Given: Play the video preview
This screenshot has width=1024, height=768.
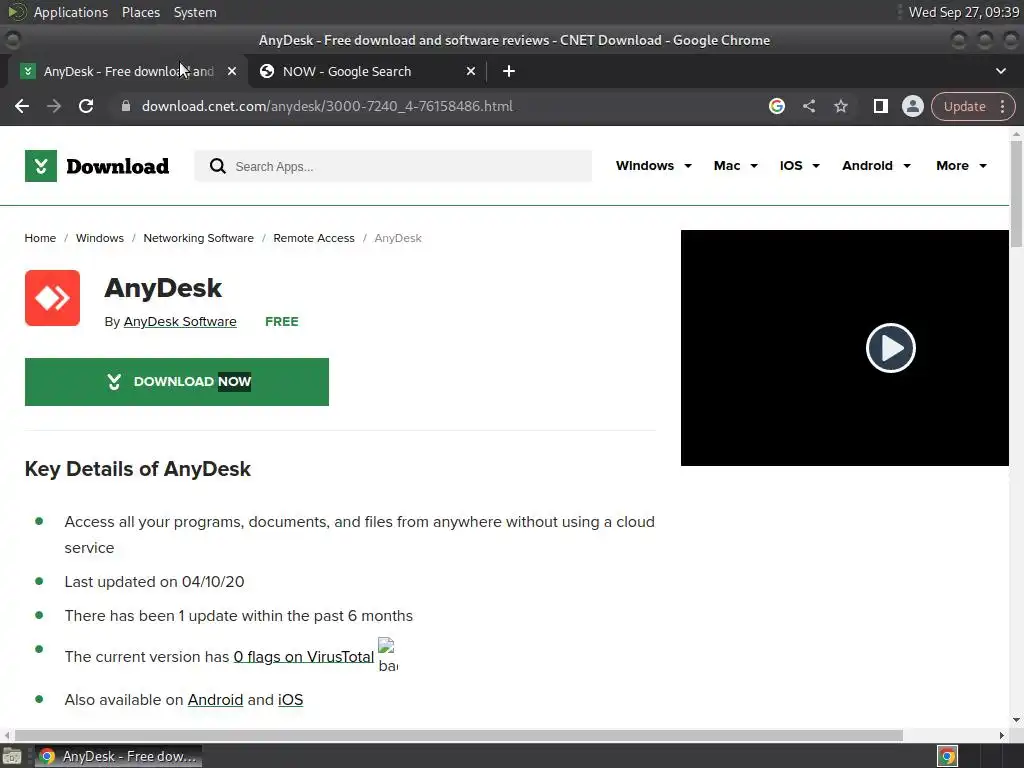Looking at the screenshot, I should click(890, 348).
